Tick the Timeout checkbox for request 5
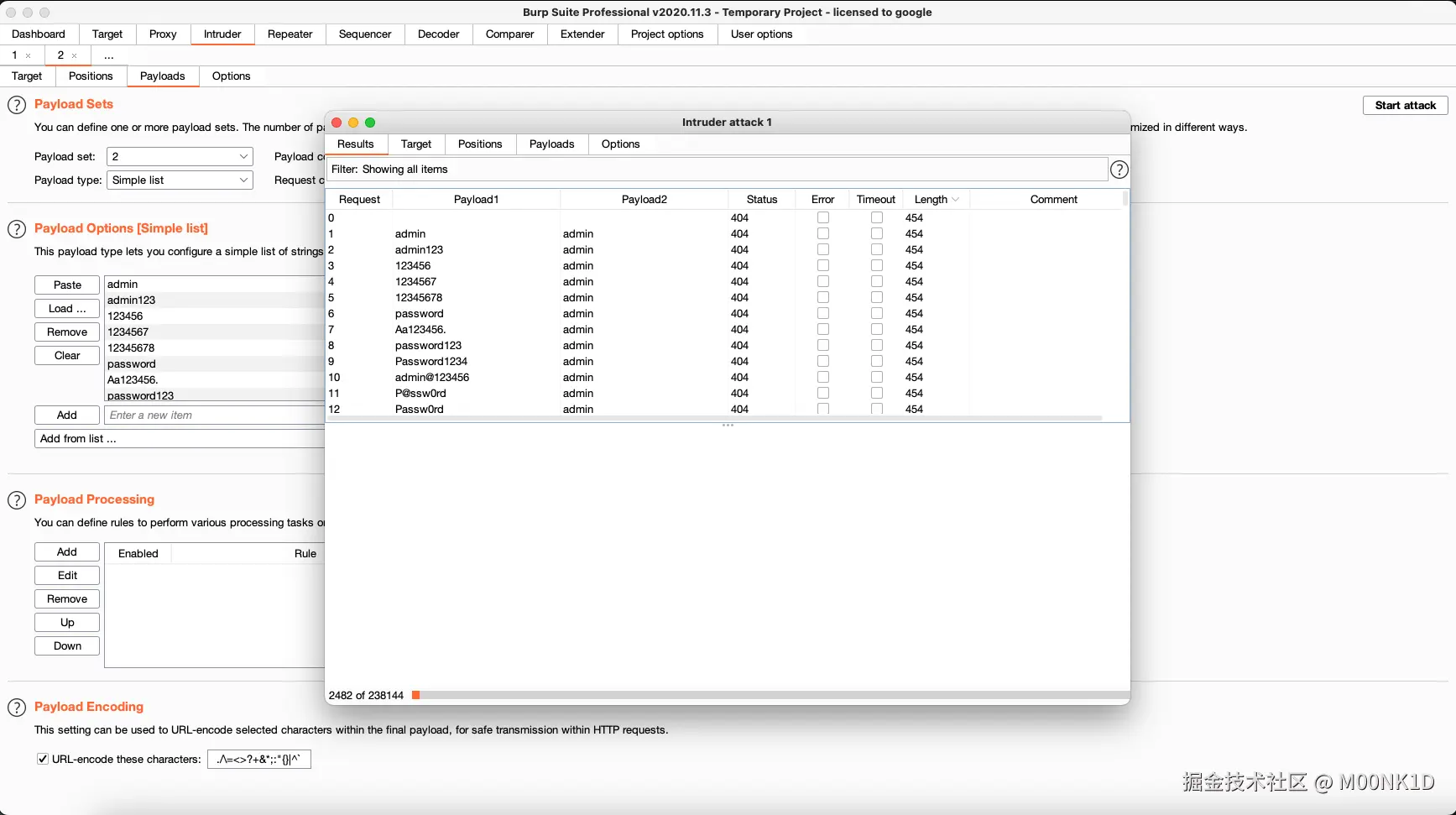1456x815 pixels. tap(877, 297)
